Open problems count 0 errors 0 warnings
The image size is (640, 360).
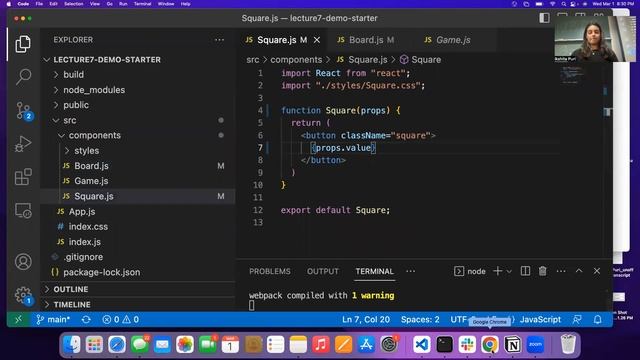click(120, 319)
